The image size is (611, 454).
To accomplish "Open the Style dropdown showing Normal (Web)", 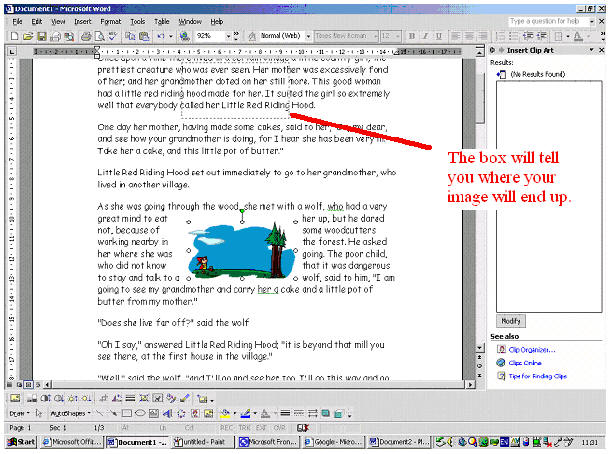I will 306,36.
